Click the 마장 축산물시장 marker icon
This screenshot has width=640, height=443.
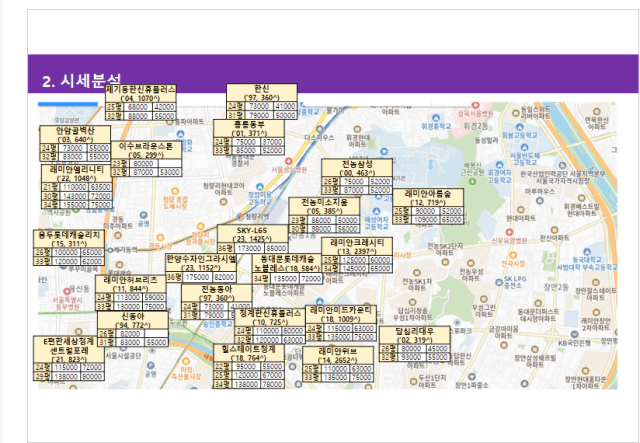click(x=186, y=361)
